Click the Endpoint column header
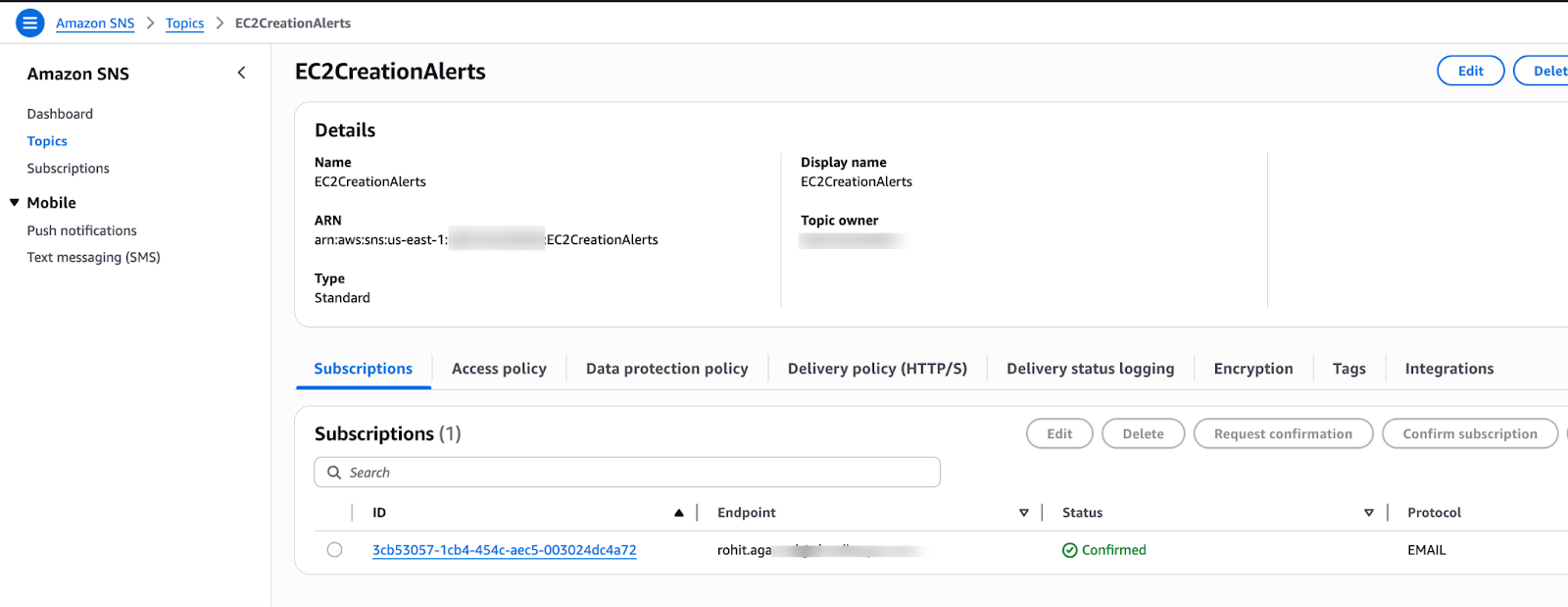This screenshot has height=607, width=1568. 746,513
